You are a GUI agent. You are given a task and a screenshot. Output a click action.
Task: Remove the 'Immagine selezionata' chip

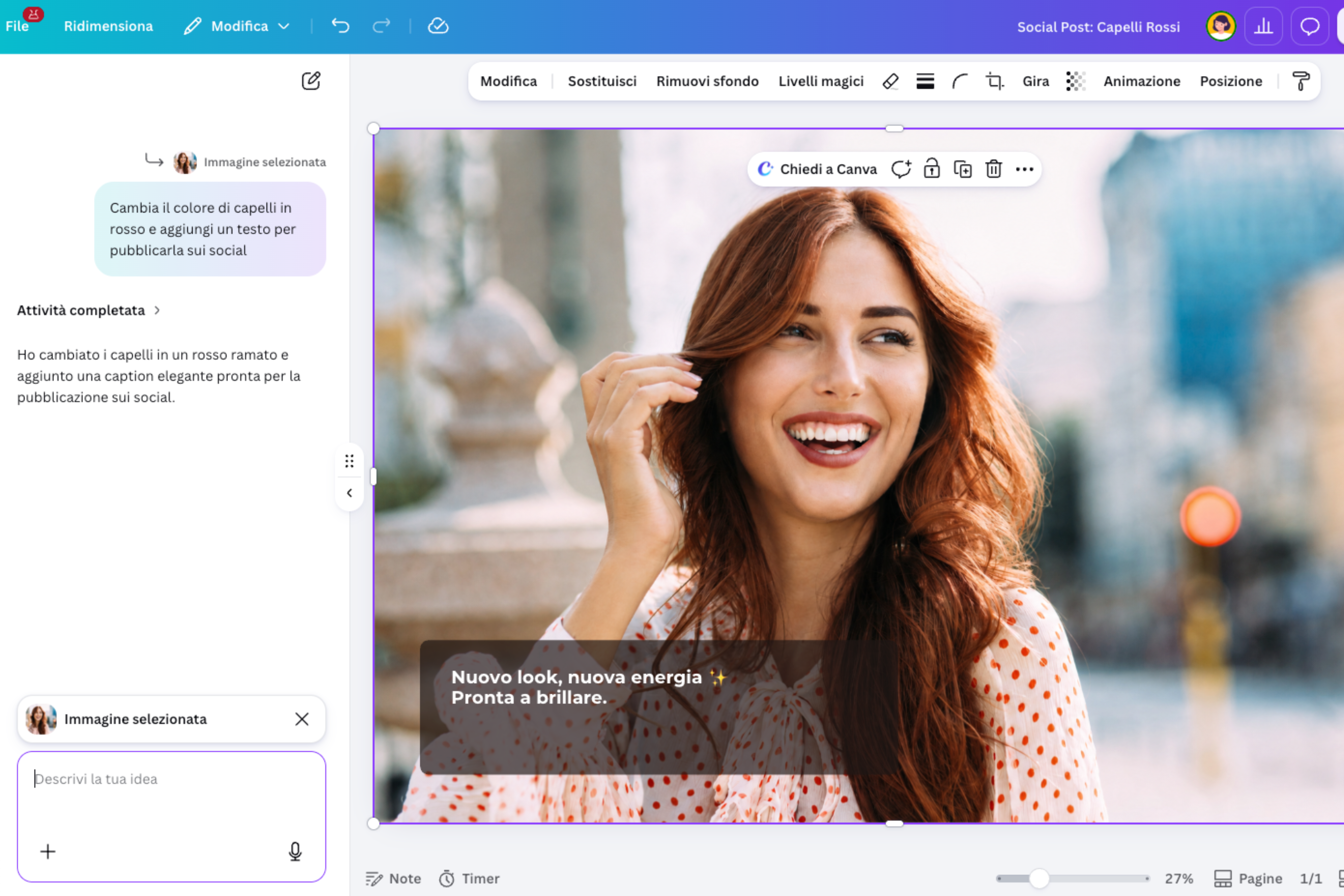click(x=302, y=719)
